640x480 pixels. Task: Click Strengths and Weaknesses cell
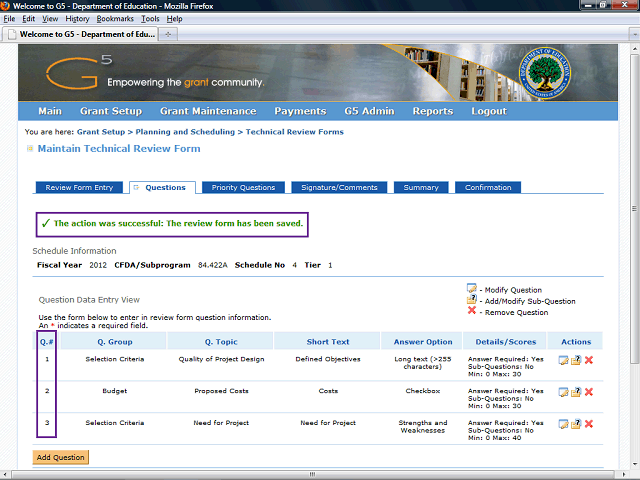[x=422, y=427]
